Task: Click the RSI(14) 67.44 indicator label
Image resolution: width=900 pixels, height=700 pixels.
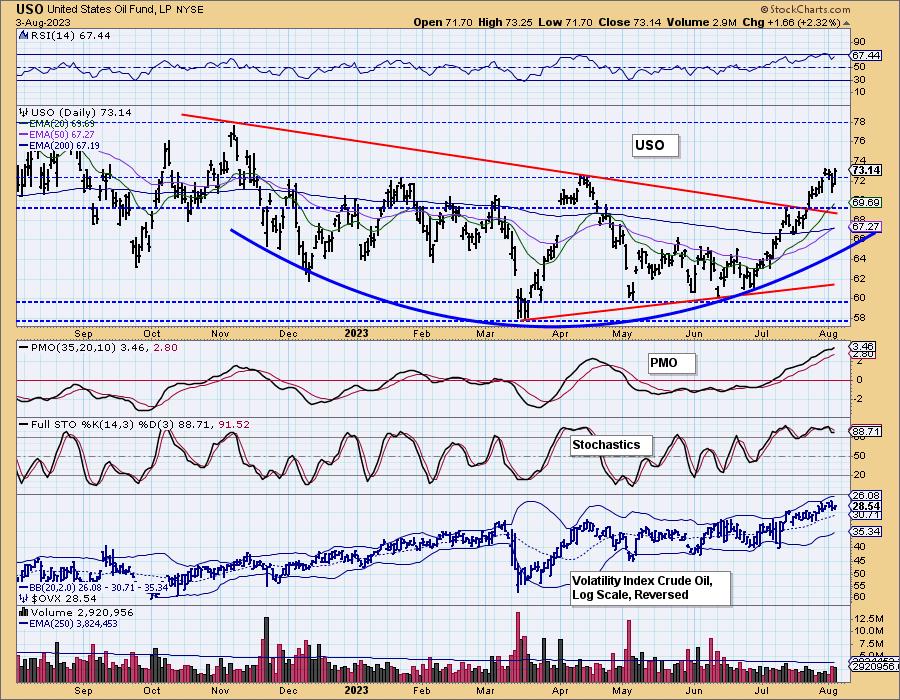Action: click(71, 35)
